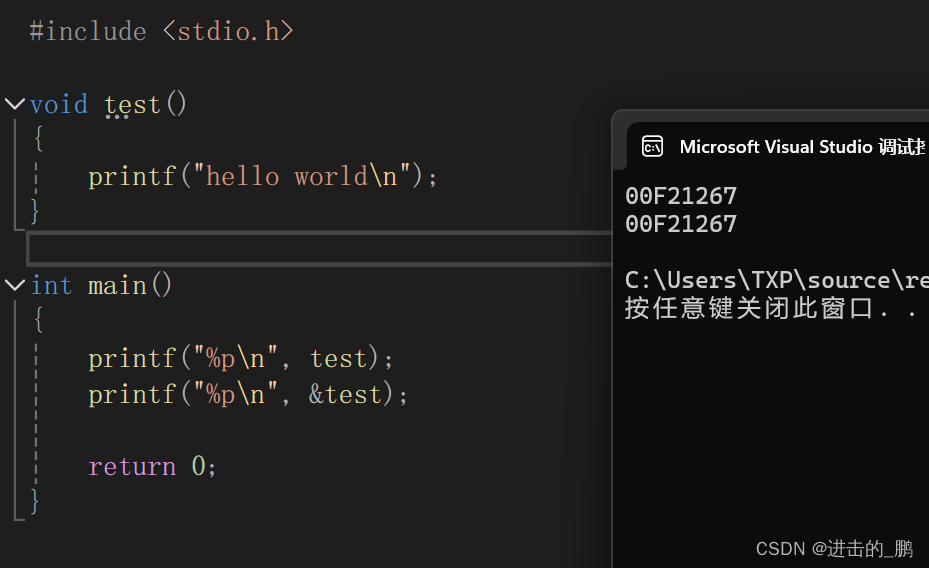Click the #include <stdio.h> line
The height and width of the screenshot is (568, 929).
pyautogui.click(x=161, y=31)
